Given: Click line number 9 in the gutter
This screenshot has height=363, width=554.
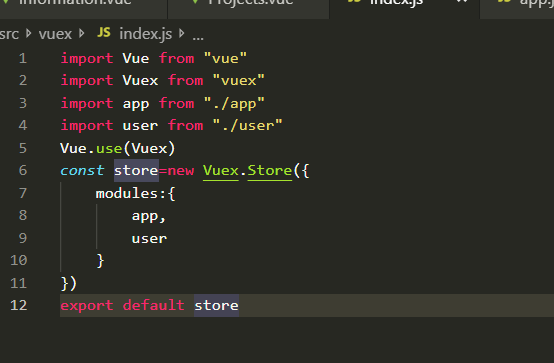Looking at the screenshot, I should (x=23, y=238).
